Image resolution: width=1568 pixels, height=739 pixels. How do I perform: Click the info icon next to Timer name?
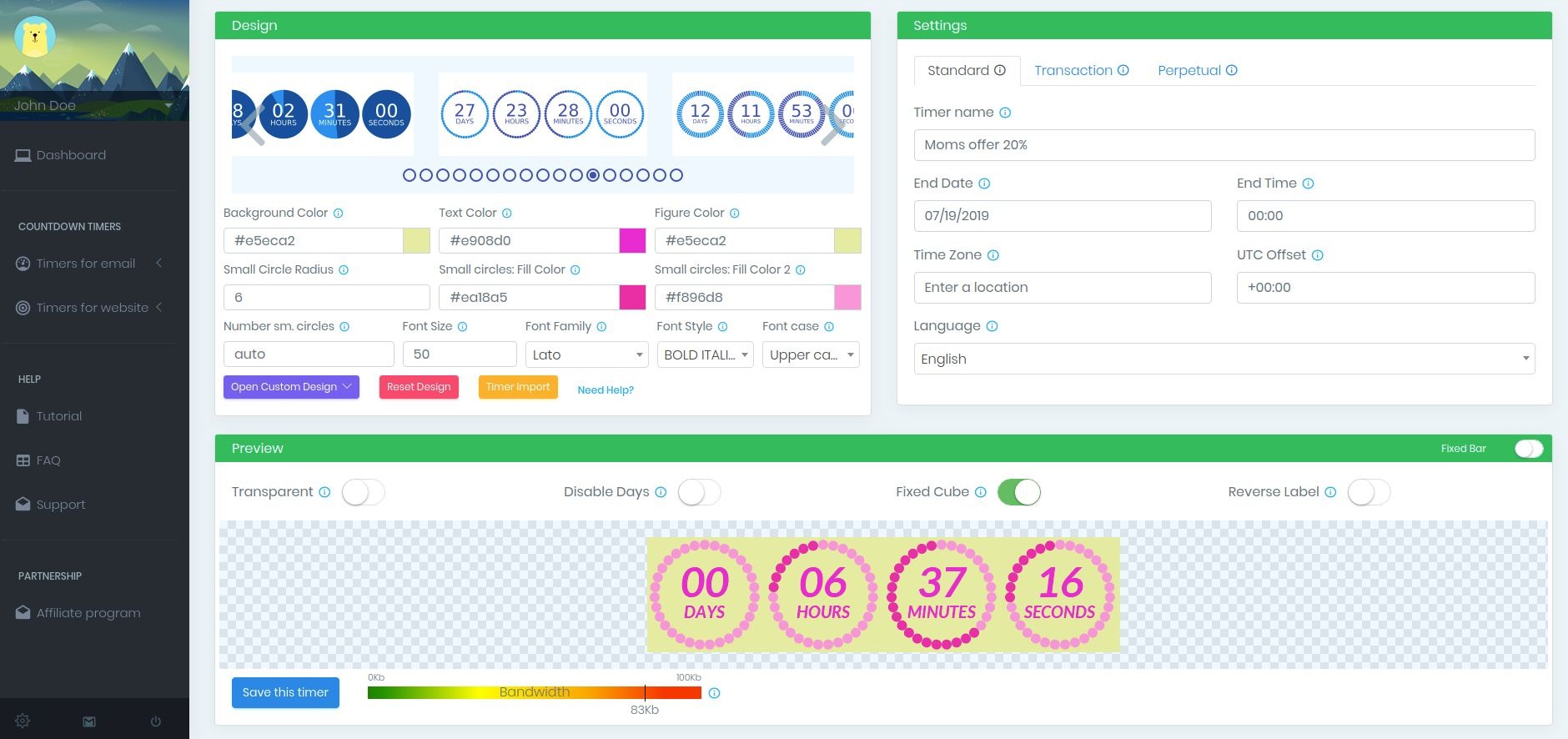(1005, 113)
